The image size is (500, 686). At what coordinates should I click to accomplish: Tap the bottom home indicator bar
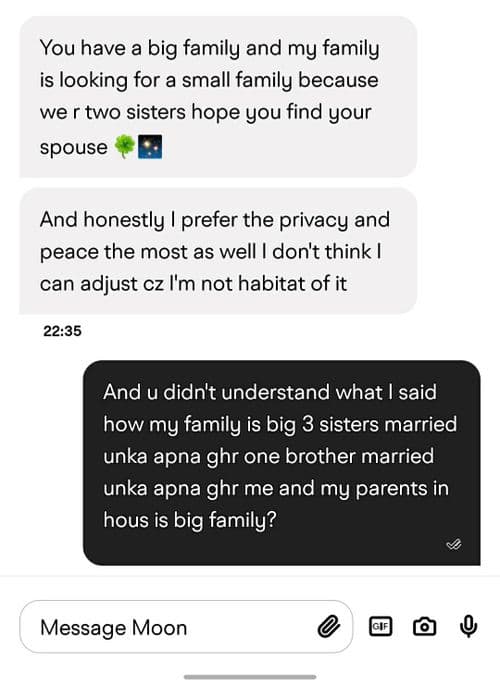250,677
